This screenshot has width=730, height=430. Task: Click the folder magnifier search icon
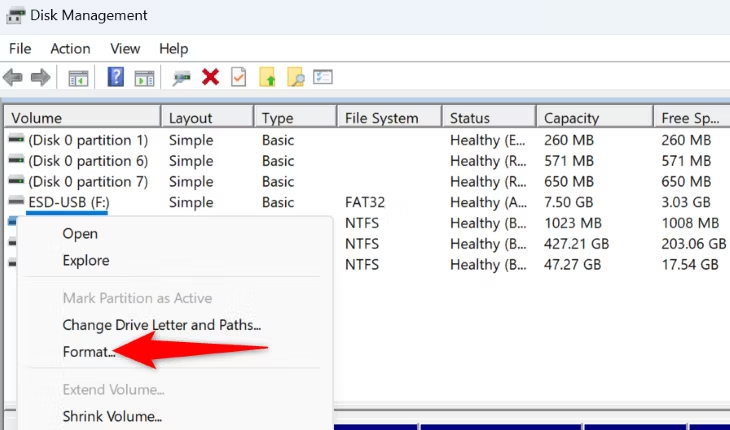pos(296,77)
